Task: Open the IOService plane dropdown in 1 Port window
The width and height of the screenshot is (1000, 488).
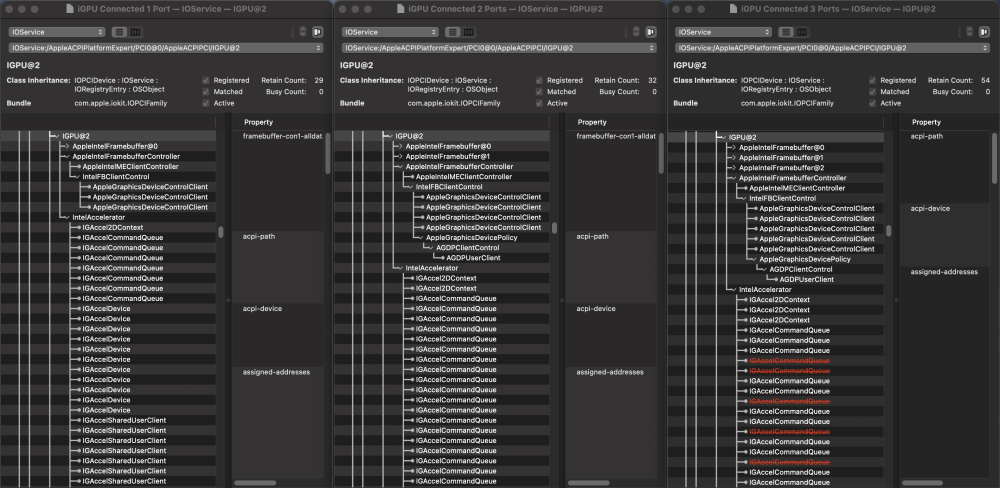Action: click(57, 32)
